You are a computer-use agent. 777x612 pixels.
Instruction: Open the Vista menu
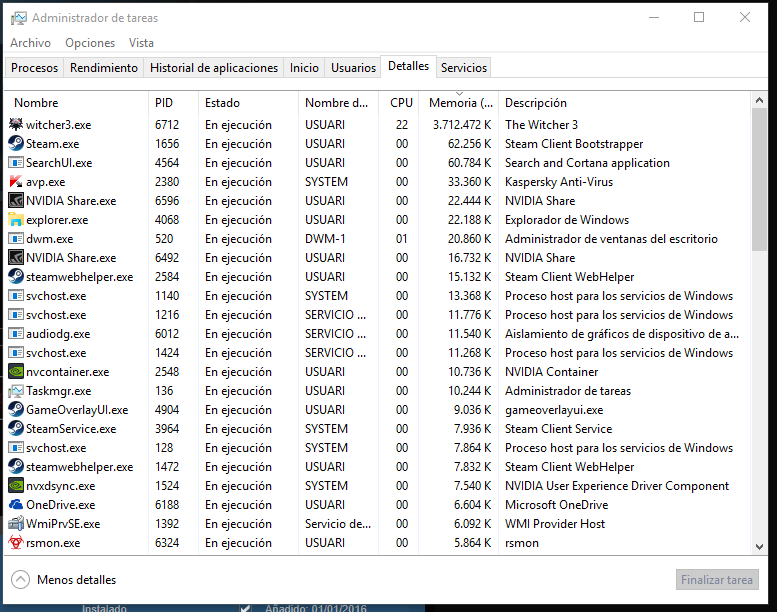pos(141,43)
